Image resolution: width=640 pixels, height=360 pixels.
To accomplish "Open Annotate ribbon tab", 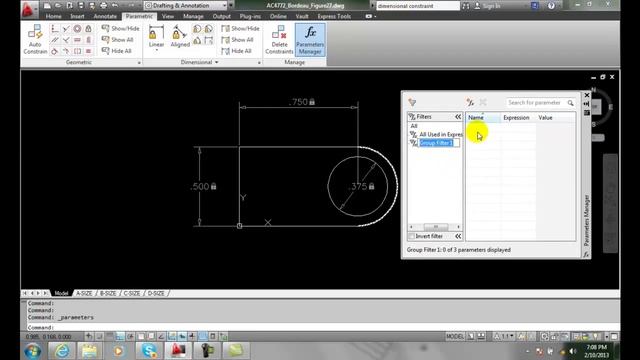I will pos(105,16).
